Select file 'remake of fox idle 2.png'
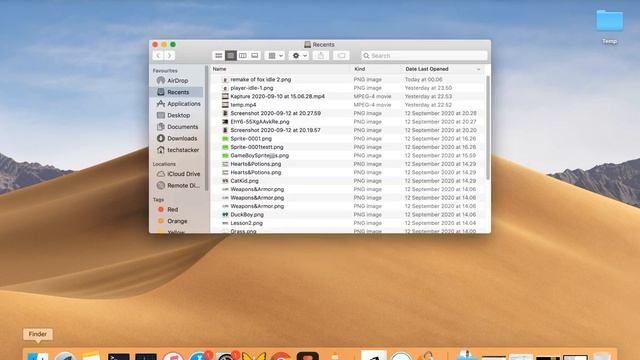Image resolution: width=640 pixels, height=360 pixels. tap(260, 80)
